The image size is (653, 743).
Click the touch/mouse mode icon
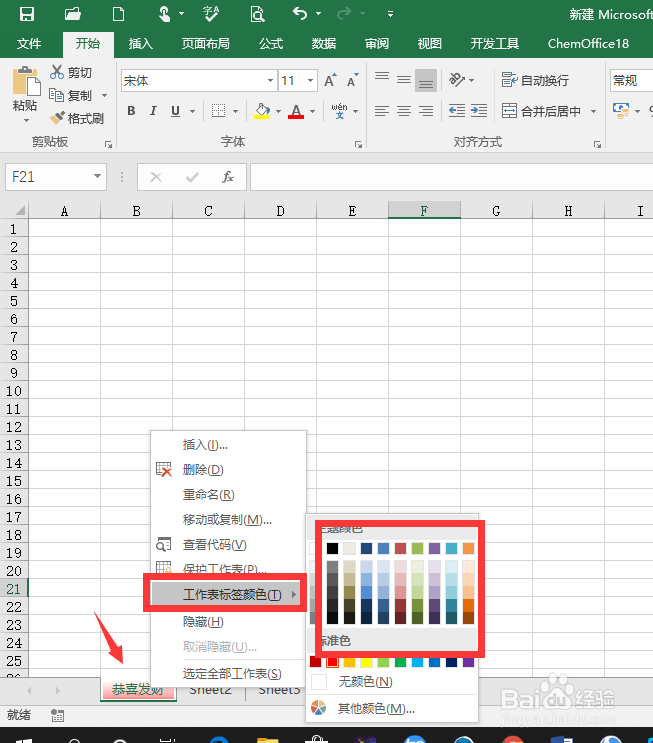(164, 14)
